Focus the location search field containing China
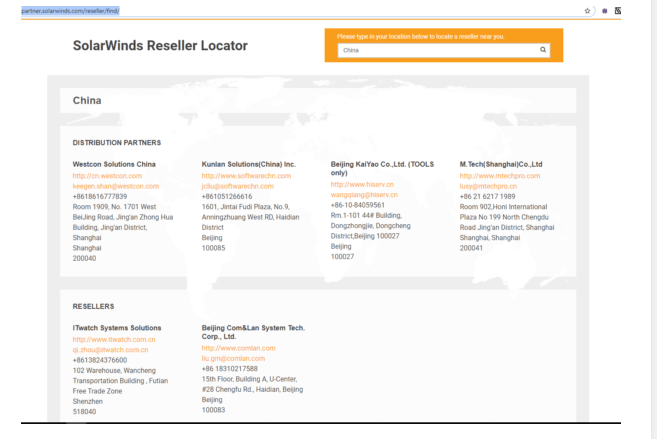This screenshot has height=439, width=657. tap(444, 50)
